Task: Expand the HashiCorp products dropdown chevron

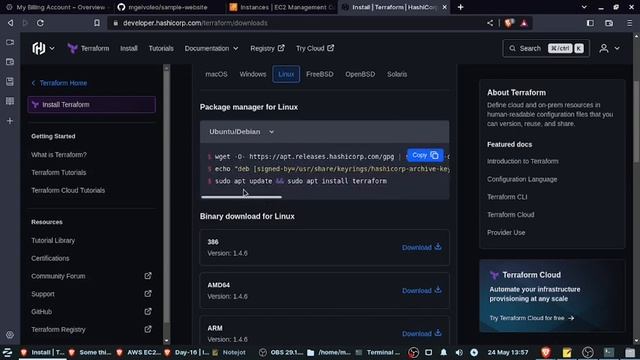Action: pos(52,48)
